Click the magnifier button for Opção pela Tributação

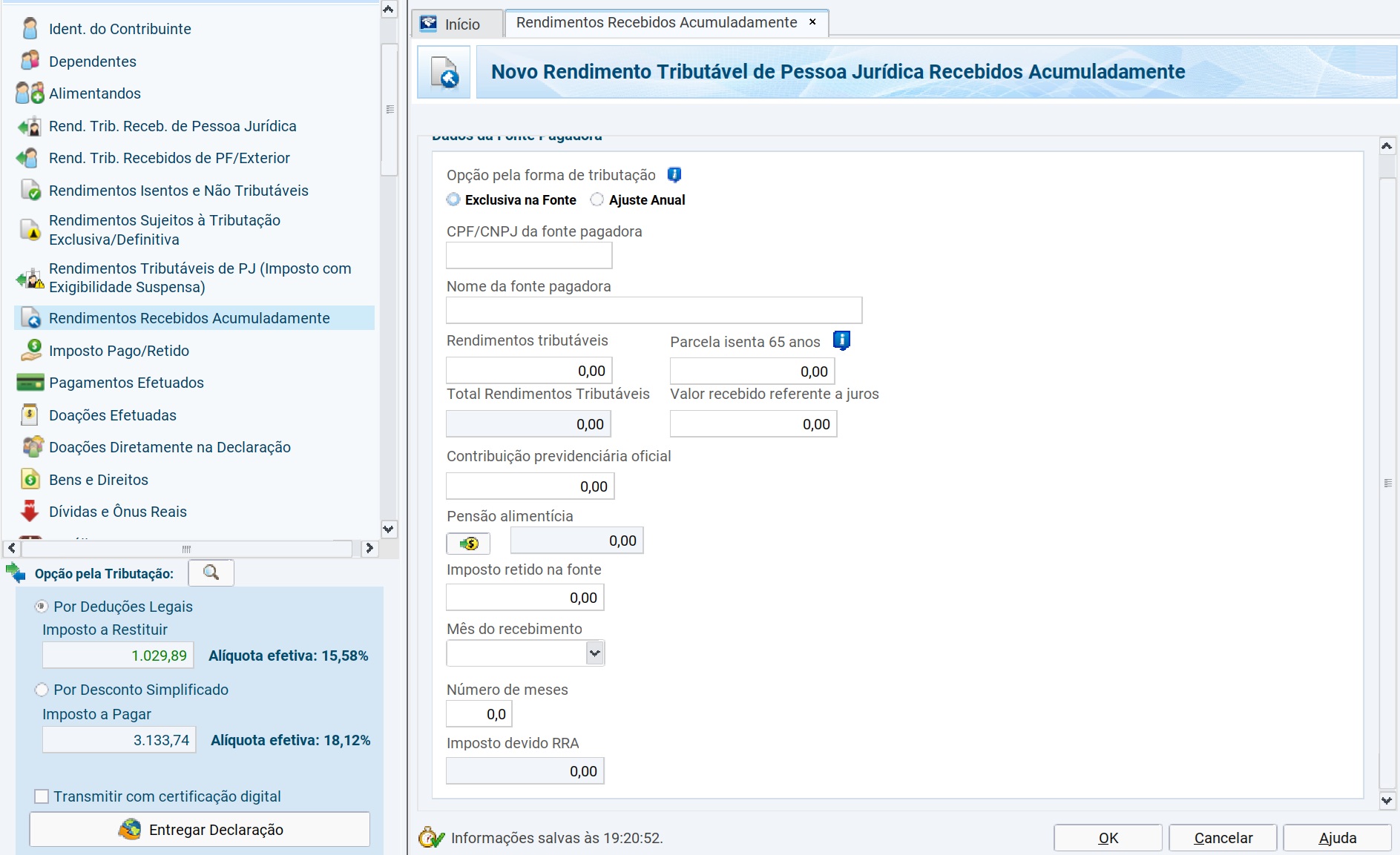211,572
